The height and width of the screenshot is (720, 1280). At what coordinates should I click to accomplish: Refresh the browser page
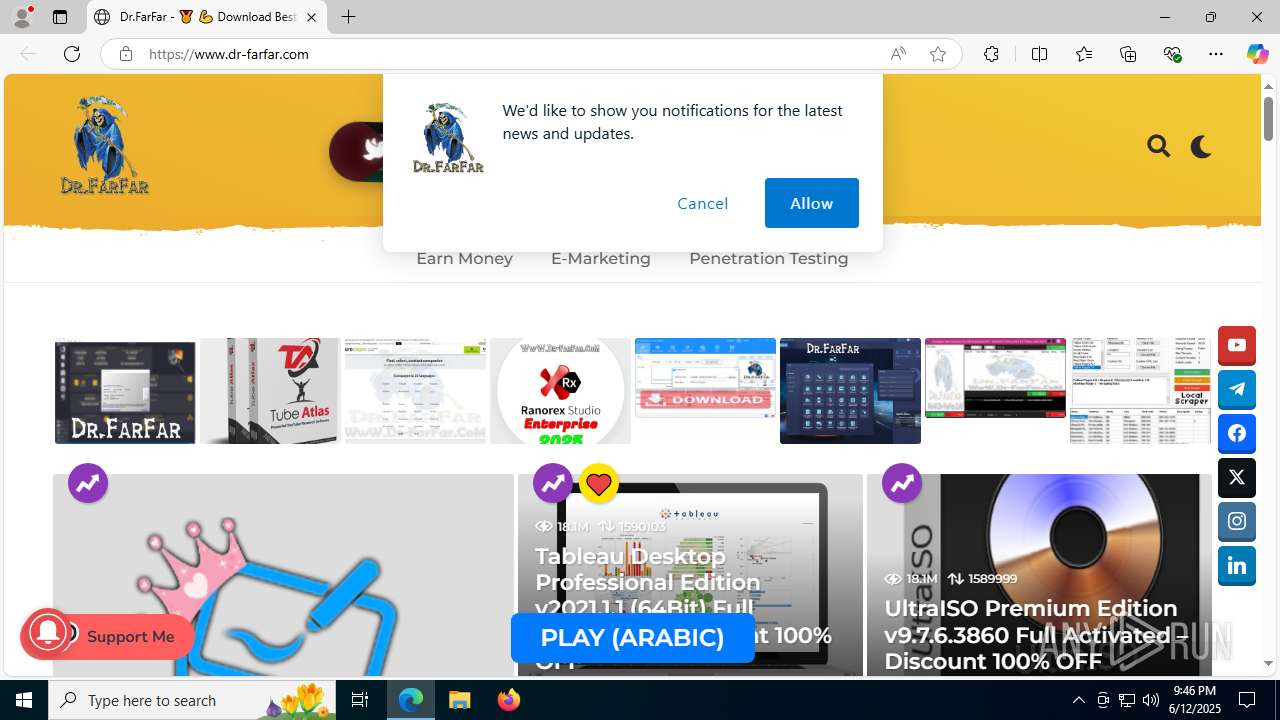(x=72, y=54)
